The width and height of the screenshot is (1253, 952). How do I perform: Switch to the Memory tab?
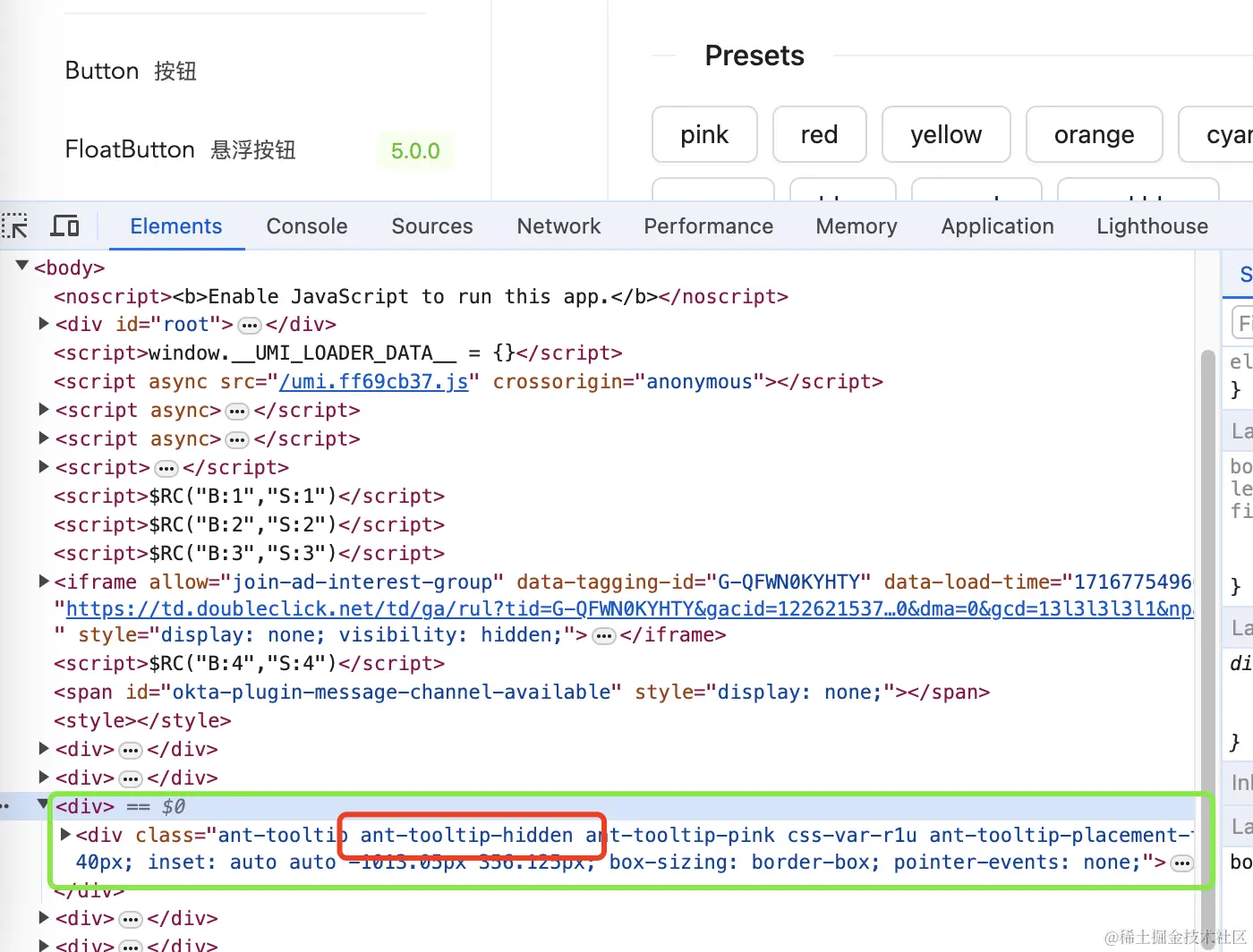click(x=857, y=226)
